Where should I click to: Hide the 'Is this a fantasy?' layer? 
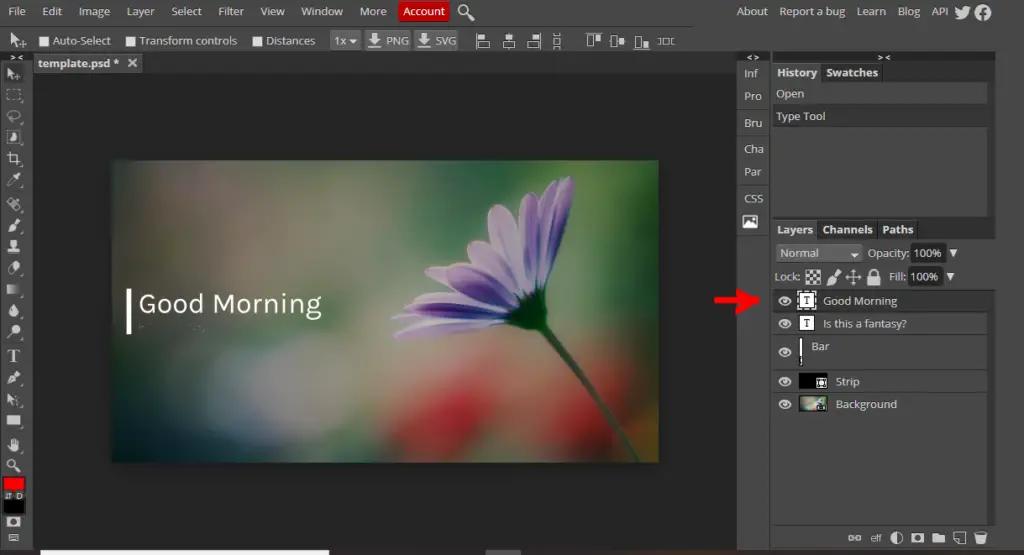[784, 324]
